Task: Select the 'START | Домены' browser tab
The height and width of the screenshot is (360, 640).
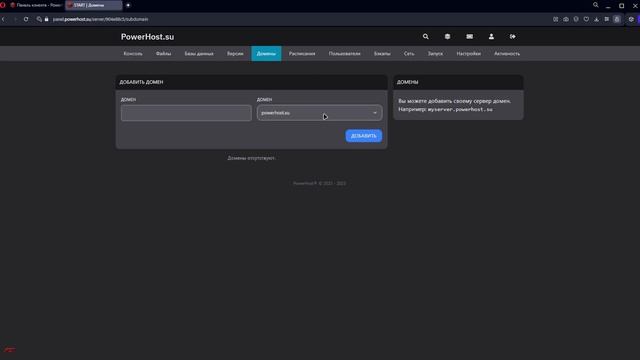Action: 93,5
